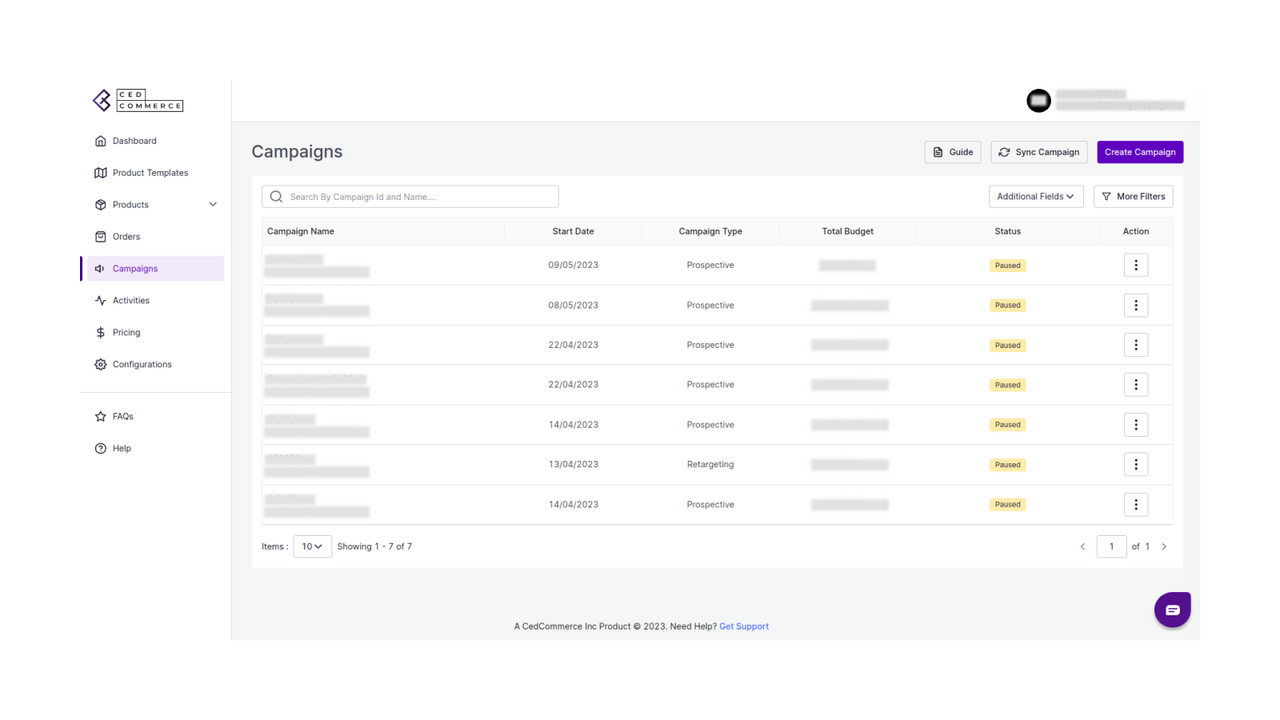Click the Create Campaign button
The height and width of the screenshot is (720, 1280).
click(1140, 152)
